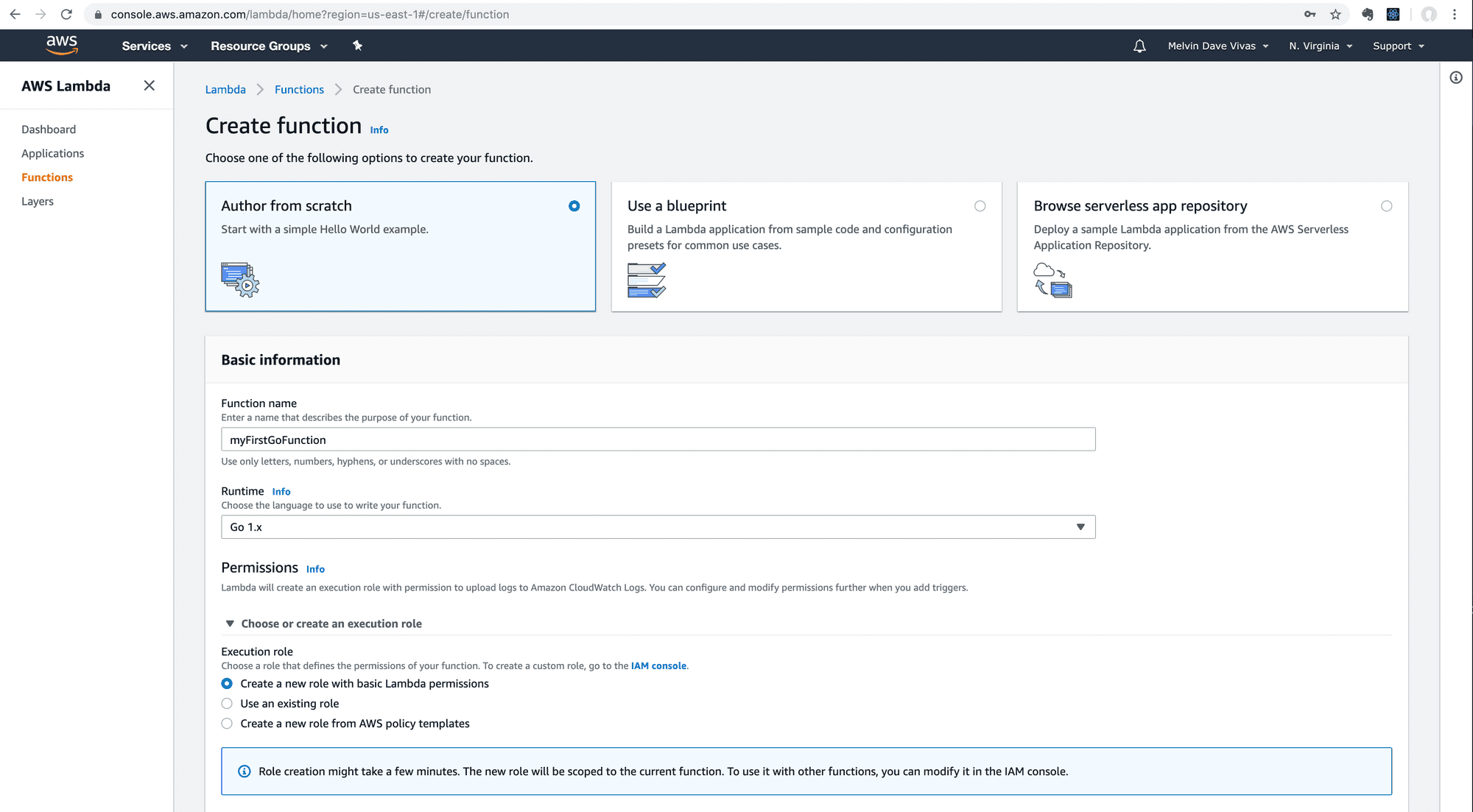Click the info icon in role creation notice
1473x812 pixels.
[245, 772]
